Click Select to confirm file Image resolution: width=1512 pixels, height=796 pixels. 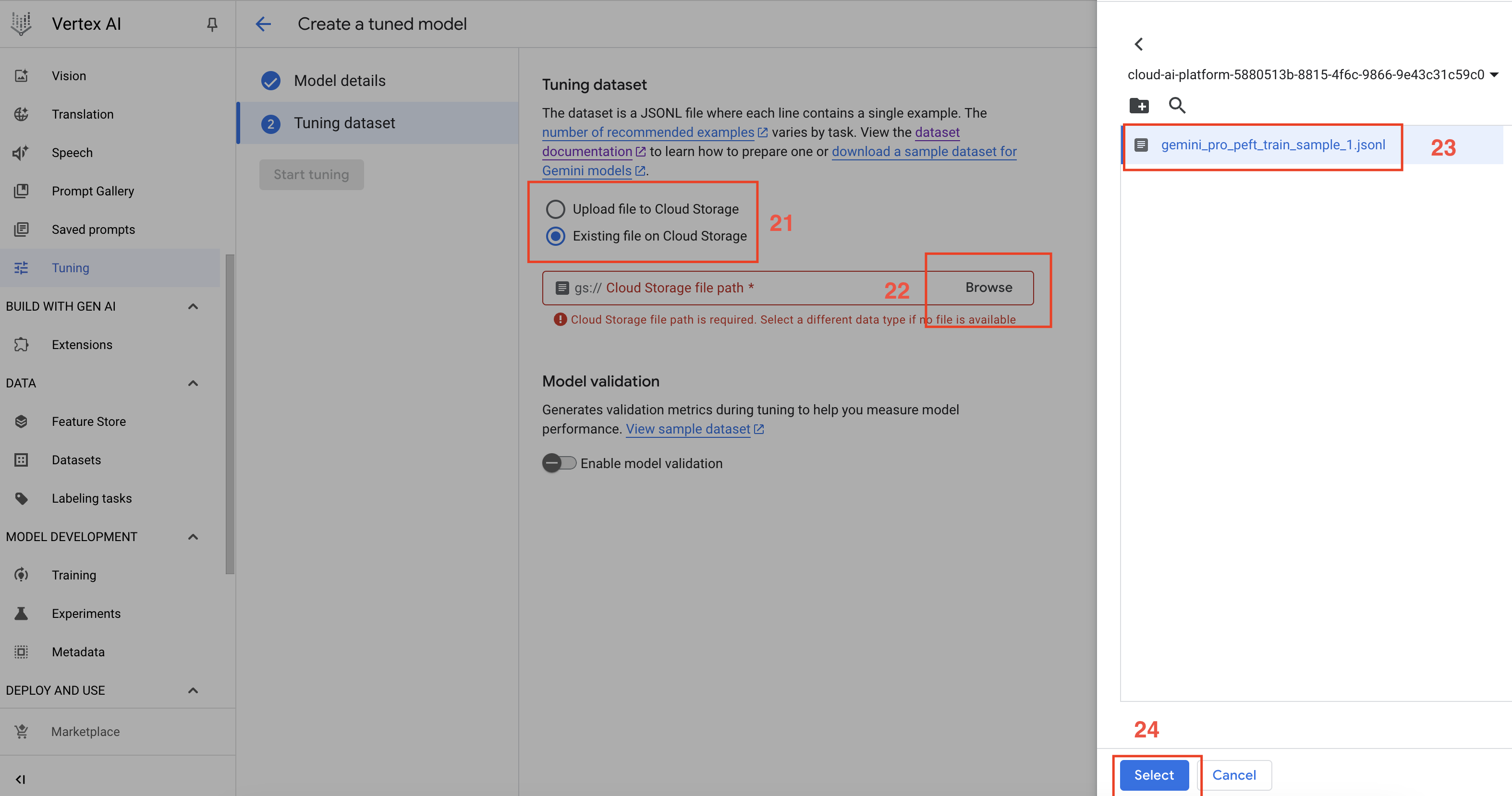point(1154,775)
